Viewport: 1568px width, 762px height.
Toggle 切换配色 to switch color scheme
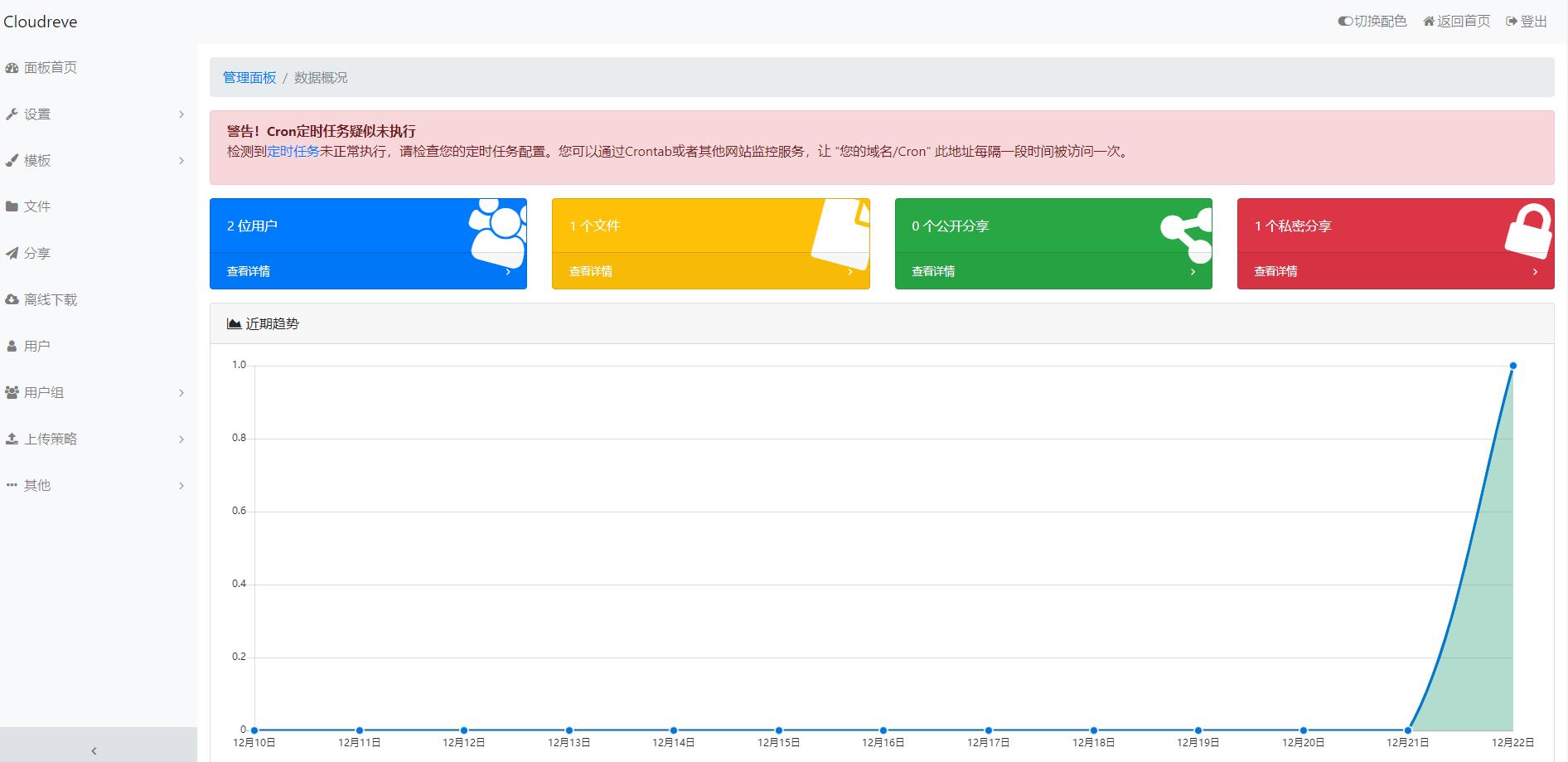(x=1372, y=21)
